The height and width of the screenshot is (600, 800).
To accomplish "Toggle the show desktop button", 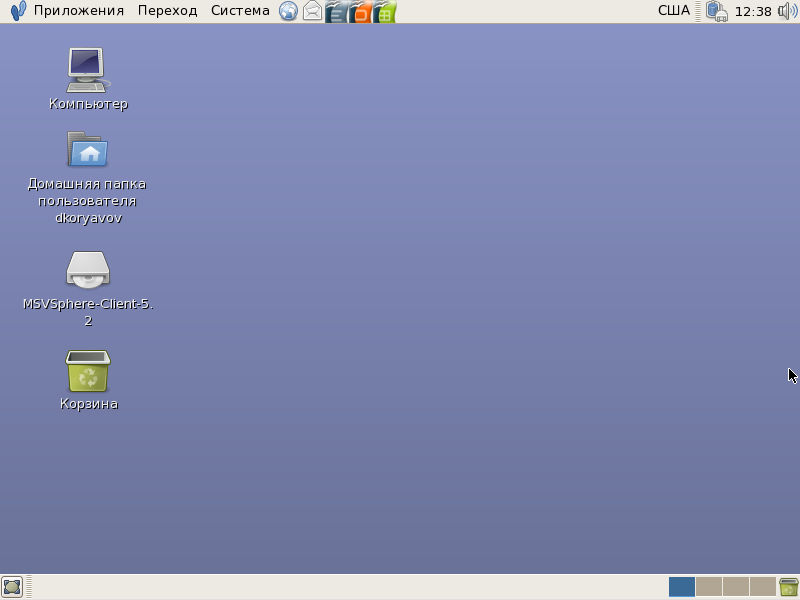I will pyautogui.click(x=12, y=587).
